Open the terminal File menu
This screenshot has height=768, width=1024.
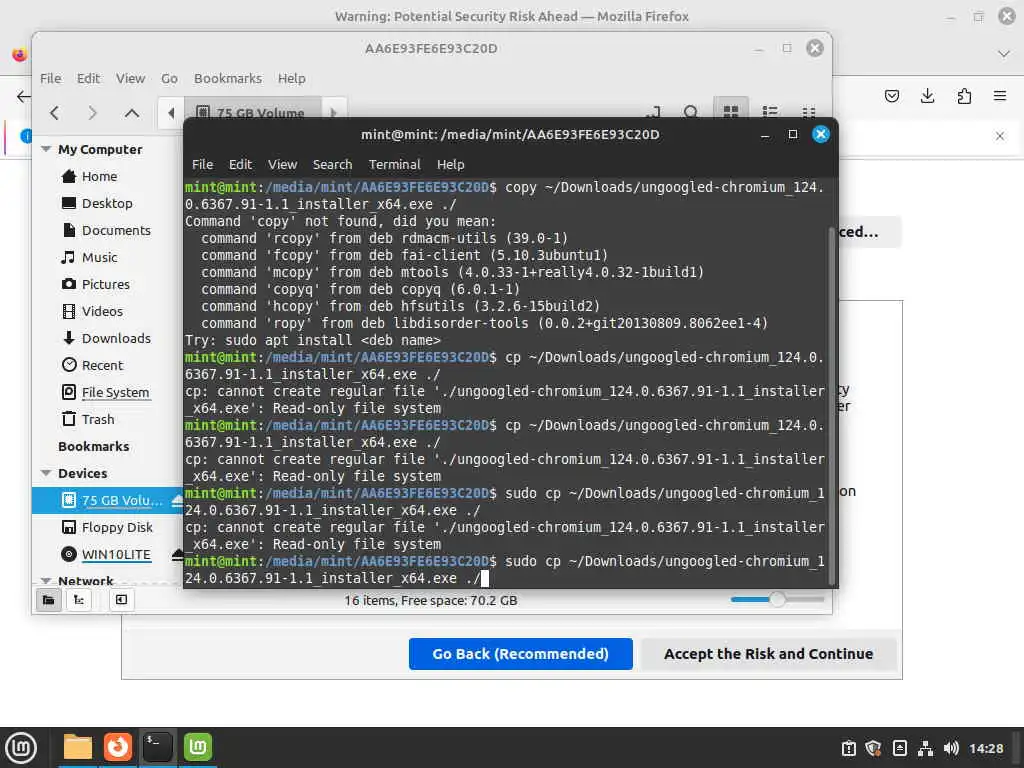coord(202,165)
